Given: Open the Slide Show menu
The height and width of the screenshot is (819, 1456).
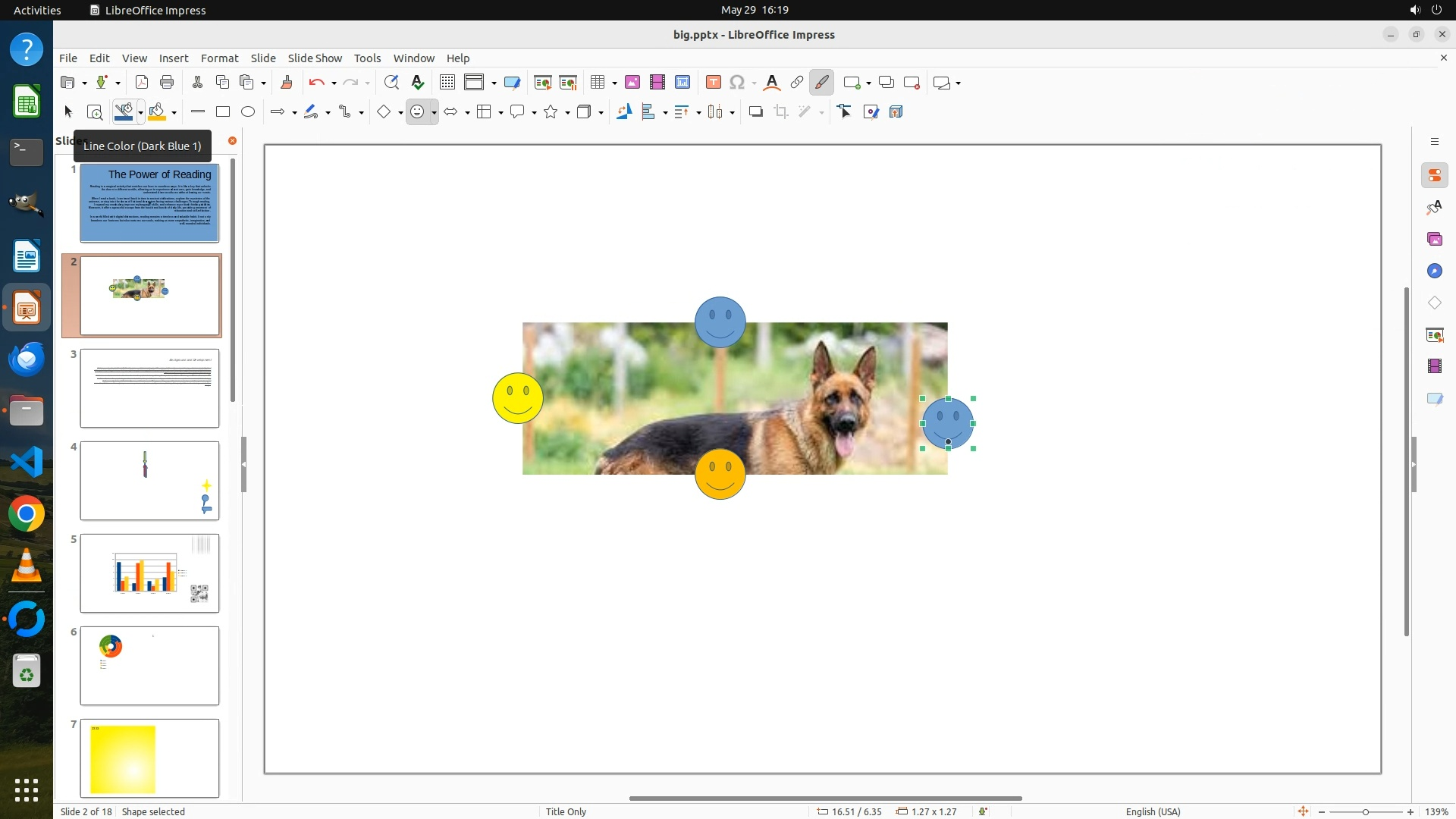Looking at the screenshot, I should [315, 58].
